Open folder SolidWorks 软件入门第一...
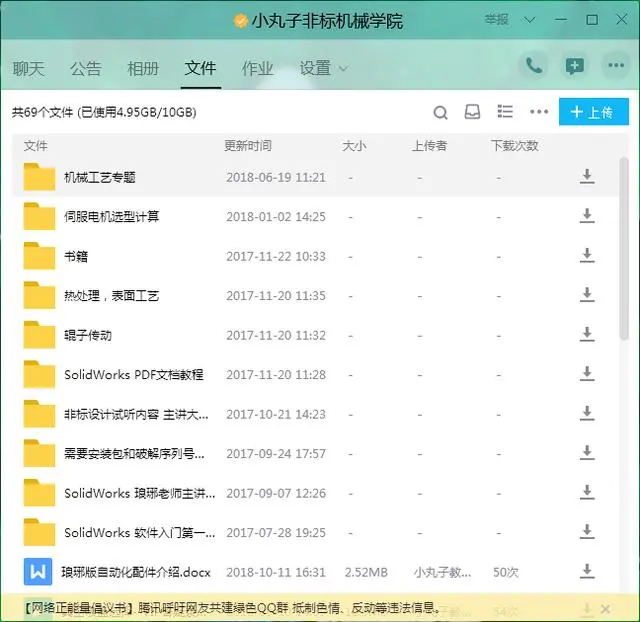The image size is (640, 622). (140, 533)
